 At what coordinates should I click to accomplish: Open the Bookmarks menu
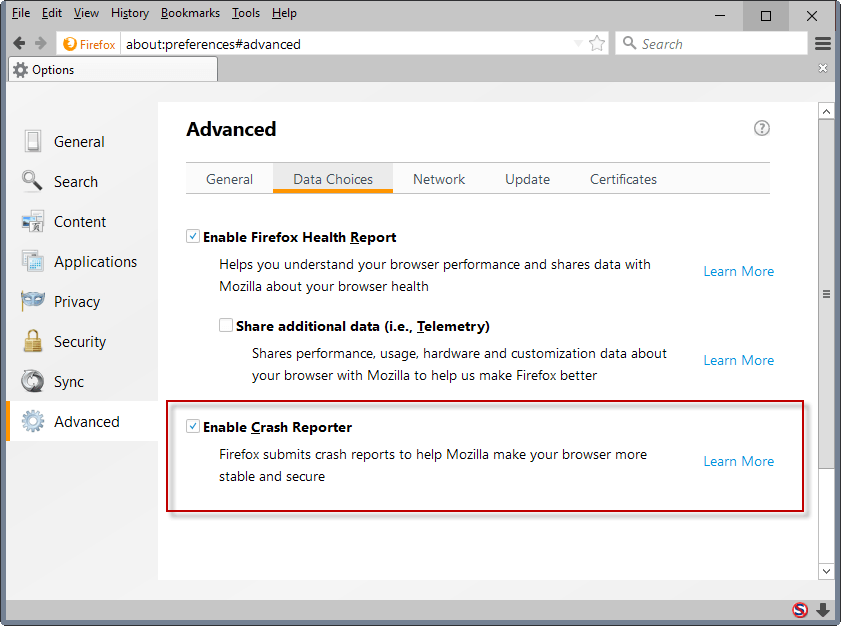190,13
